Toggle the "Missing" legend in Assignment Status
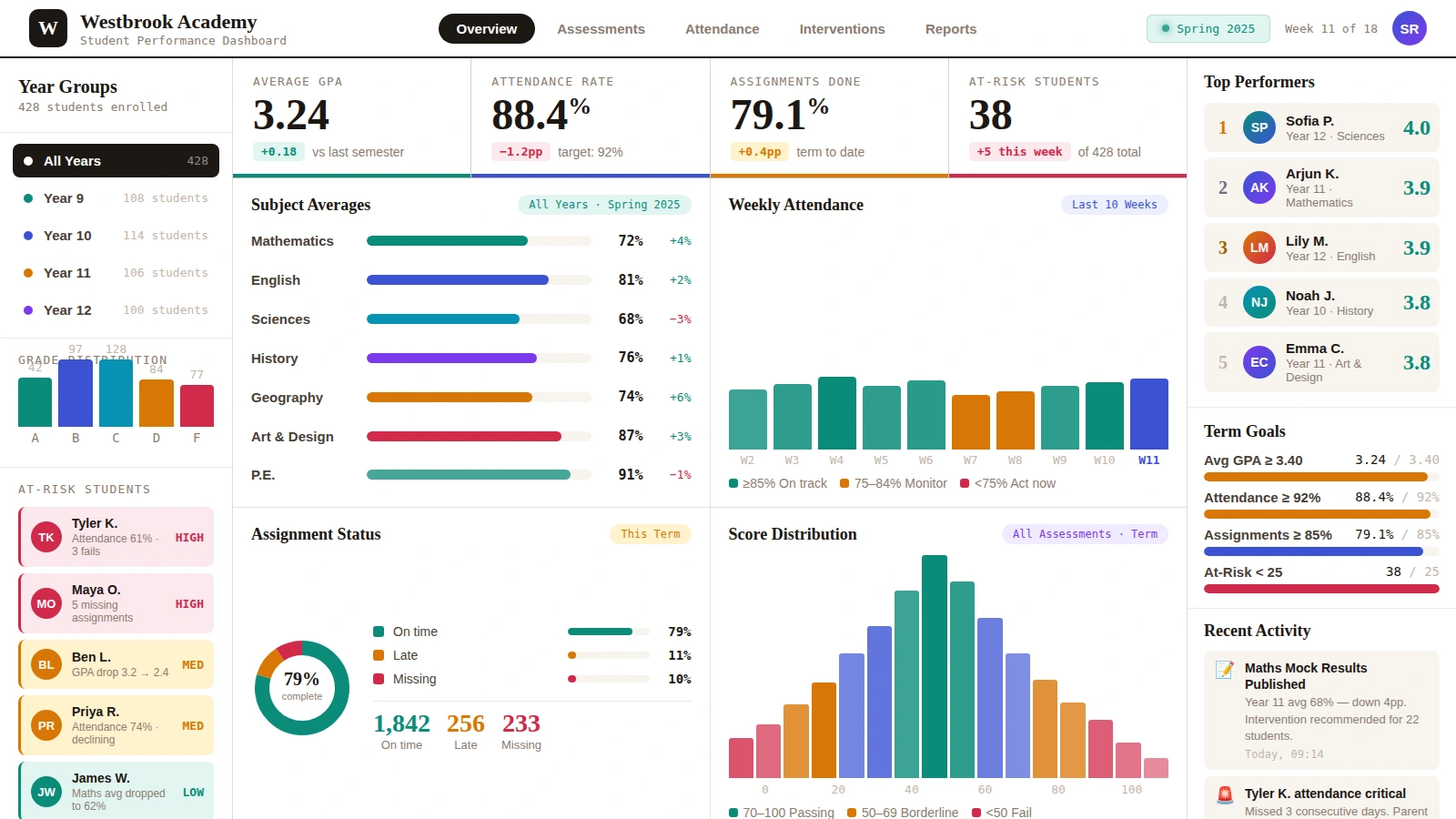1456x819 pixels. [405, 679]
